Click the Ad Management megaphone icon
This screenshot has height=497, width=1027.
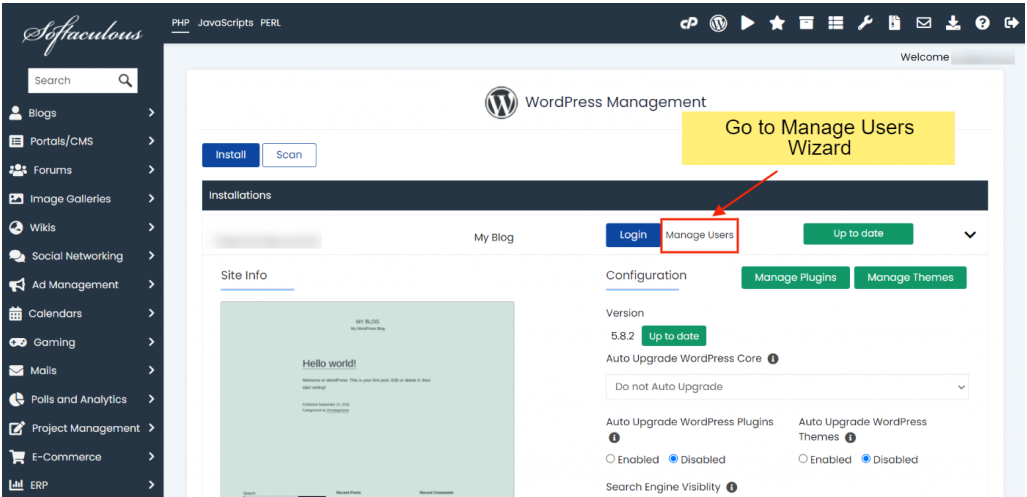(x=17, y=285)
